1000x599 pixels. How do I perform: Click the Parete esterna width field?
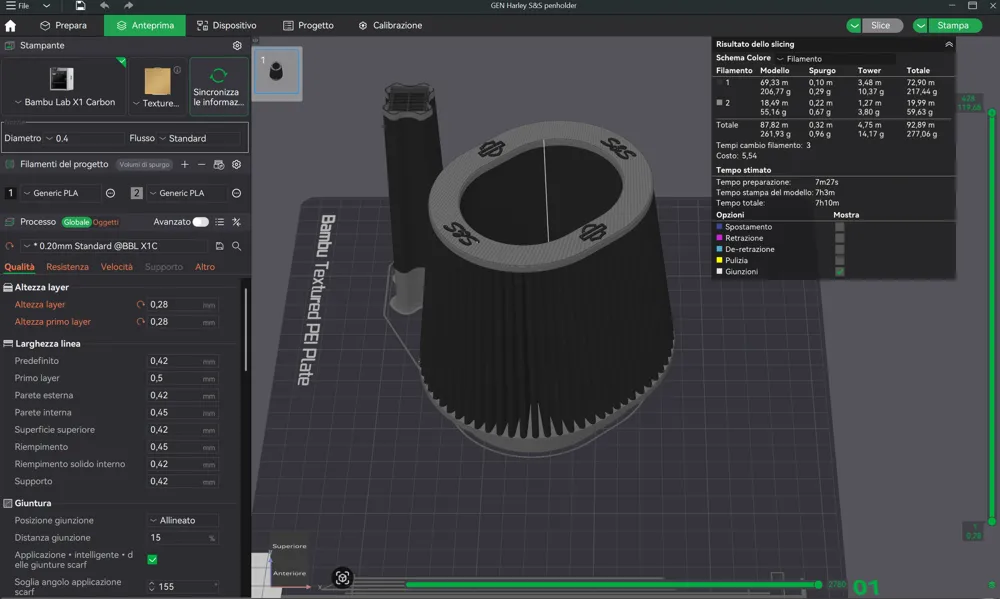[183, 396]
